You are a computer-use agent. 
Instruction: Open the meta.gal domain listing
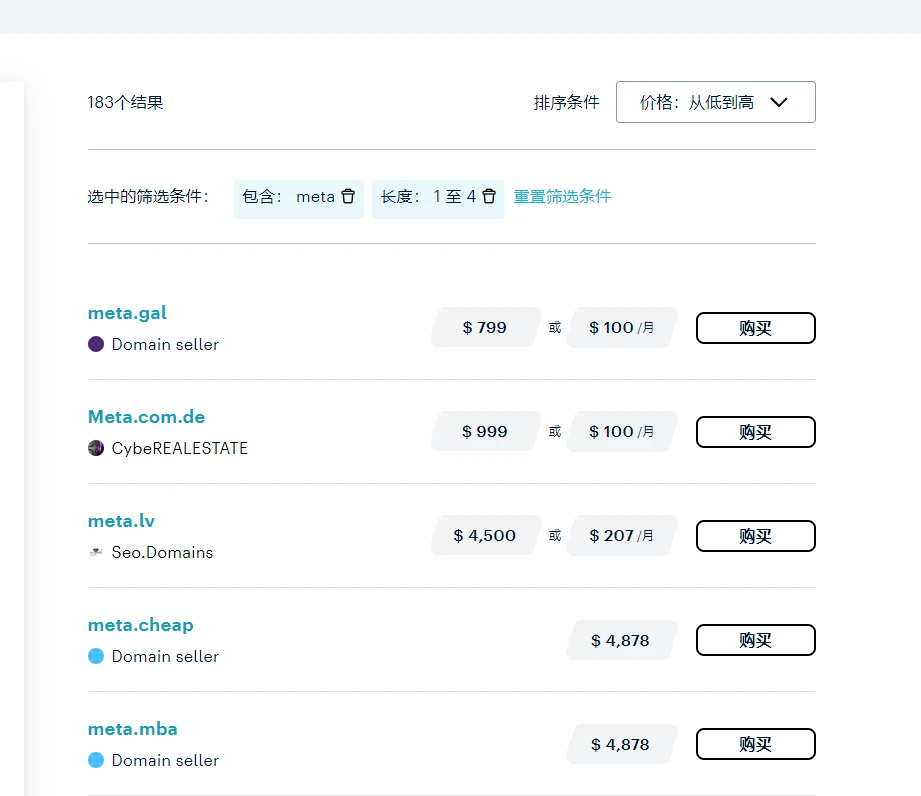coord(127,313)
